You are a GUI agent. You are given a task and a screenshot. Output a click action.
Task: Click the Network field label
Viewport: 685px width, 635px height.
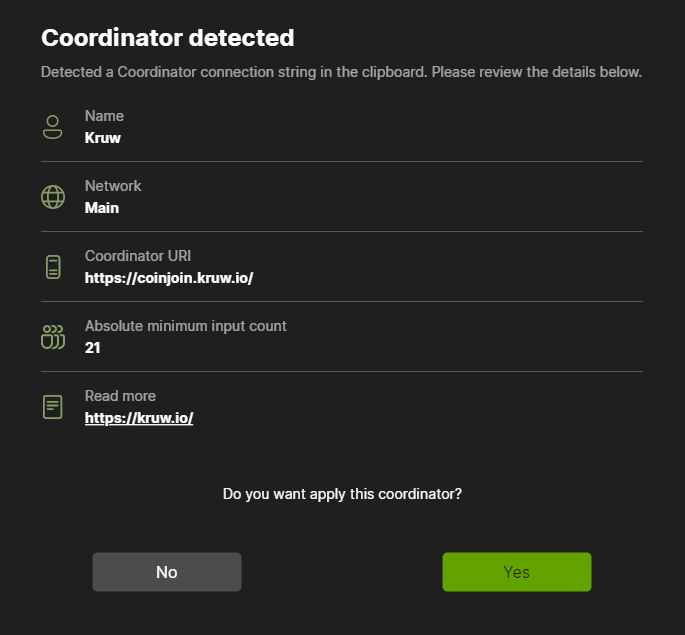pos(113,186)
